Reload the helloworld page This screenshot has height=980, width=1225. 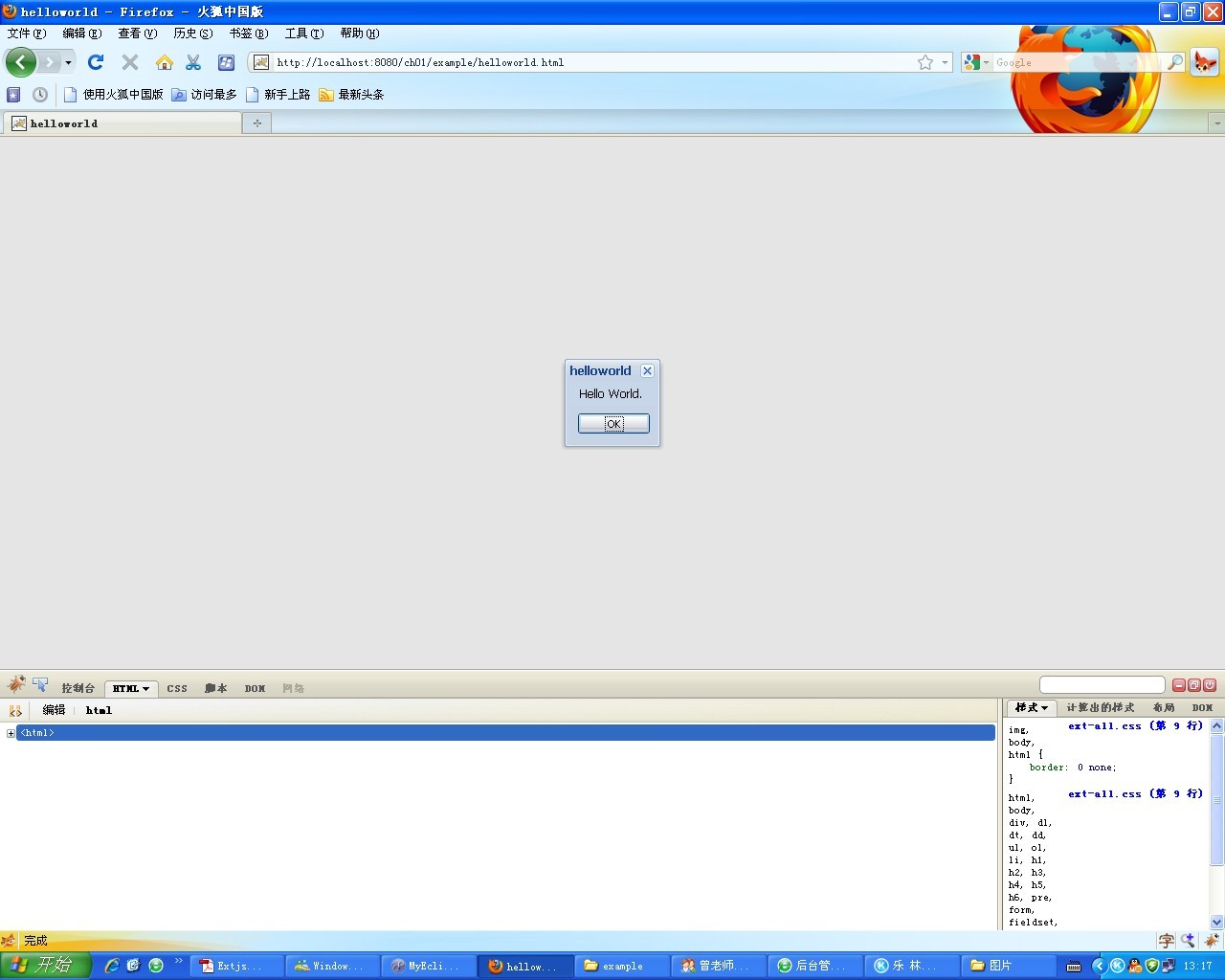(96, 62)
